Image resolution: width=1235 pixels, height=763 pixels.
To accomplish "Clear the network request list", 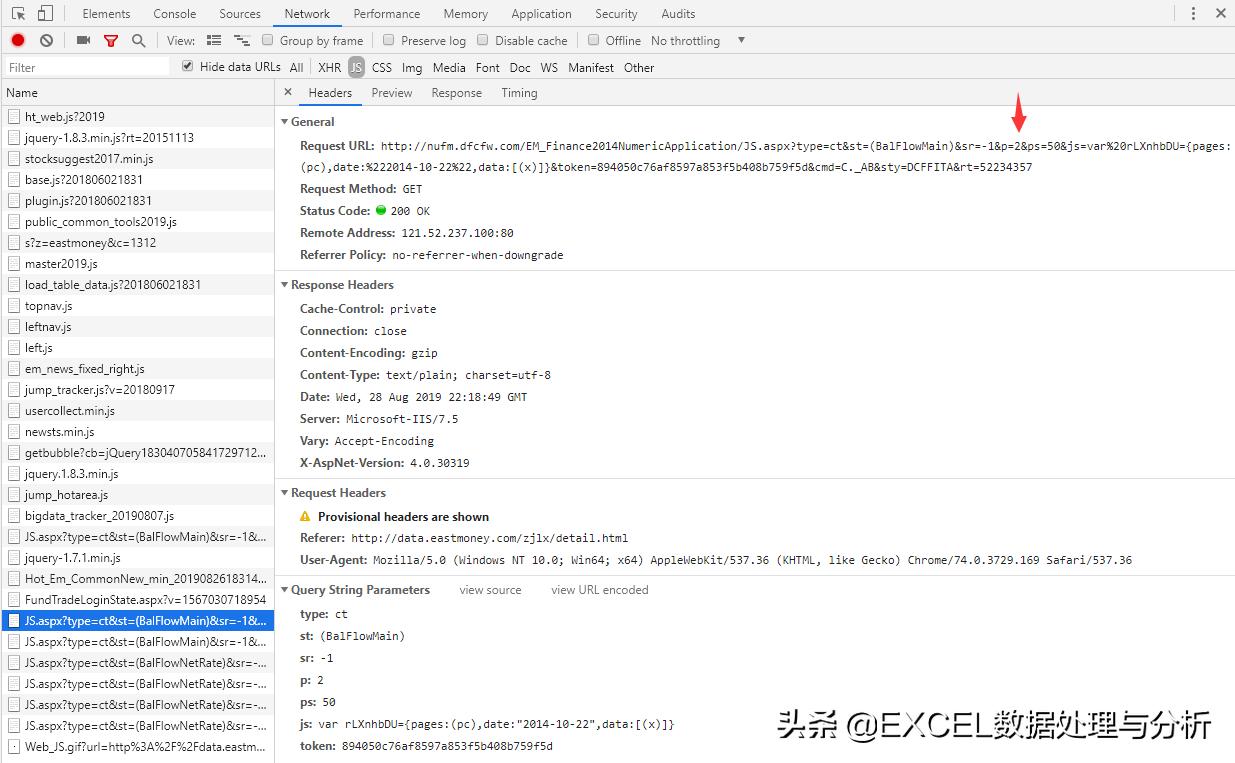I will pos(46,40).
